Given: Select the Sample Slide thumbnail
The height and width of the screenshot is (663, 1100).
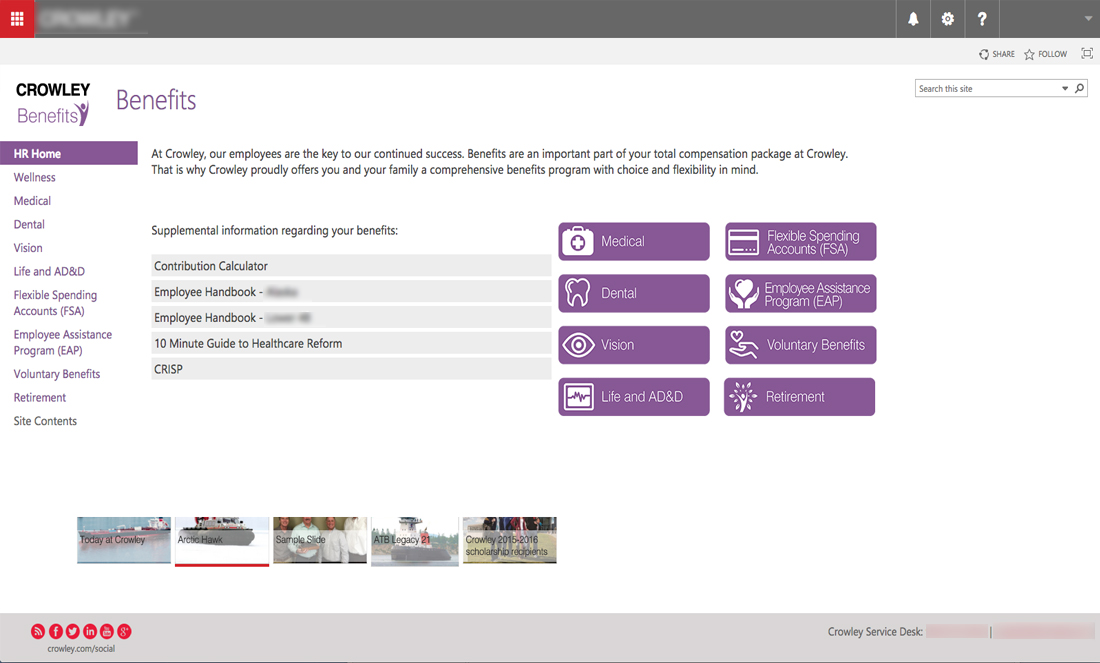Looking at the screenshot, I should click(x=320, y=540).
